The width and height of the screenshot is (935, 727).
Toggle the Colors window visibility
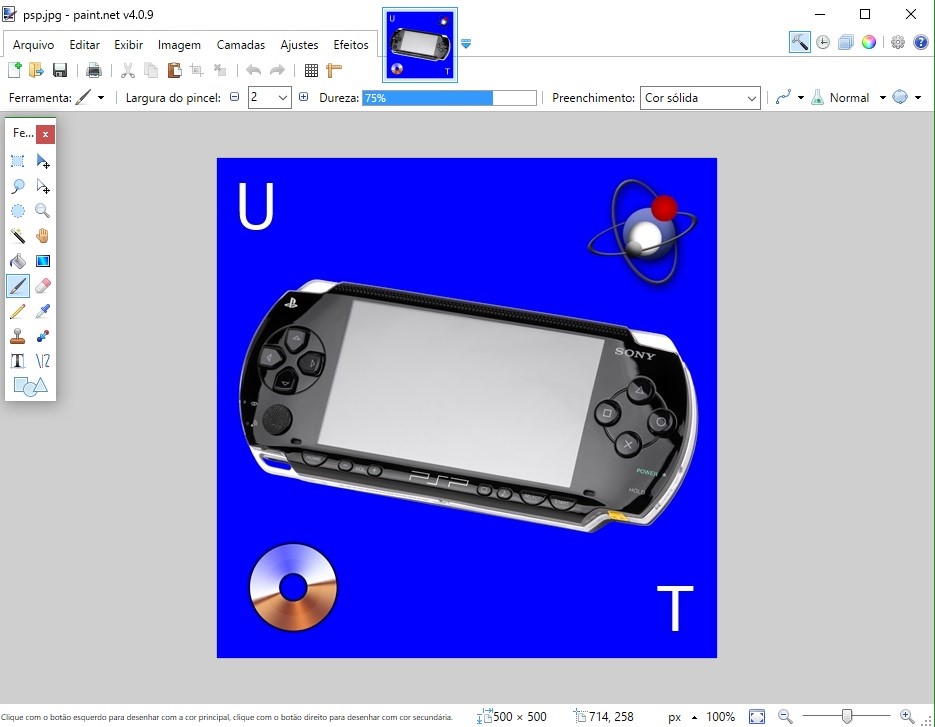[x=868, y=42]
